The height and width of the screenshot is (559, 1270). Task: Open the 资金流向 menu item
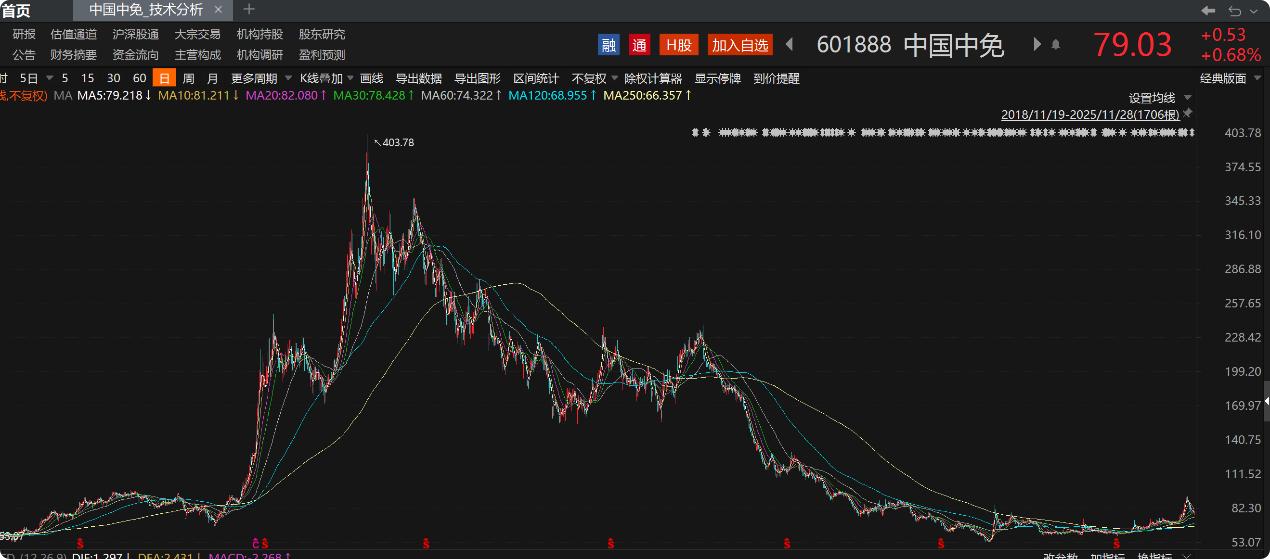click(x=135, y=55)
